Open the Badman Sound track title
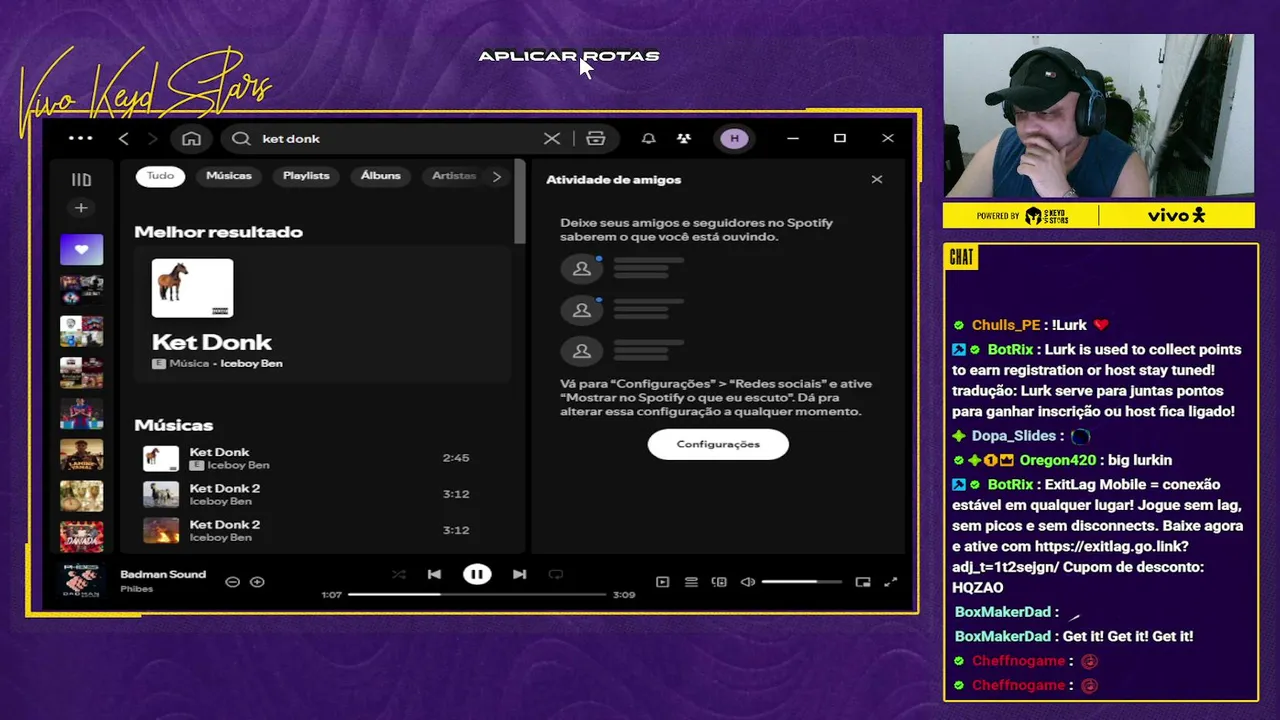1280x720 pixels. click(163, 574)
